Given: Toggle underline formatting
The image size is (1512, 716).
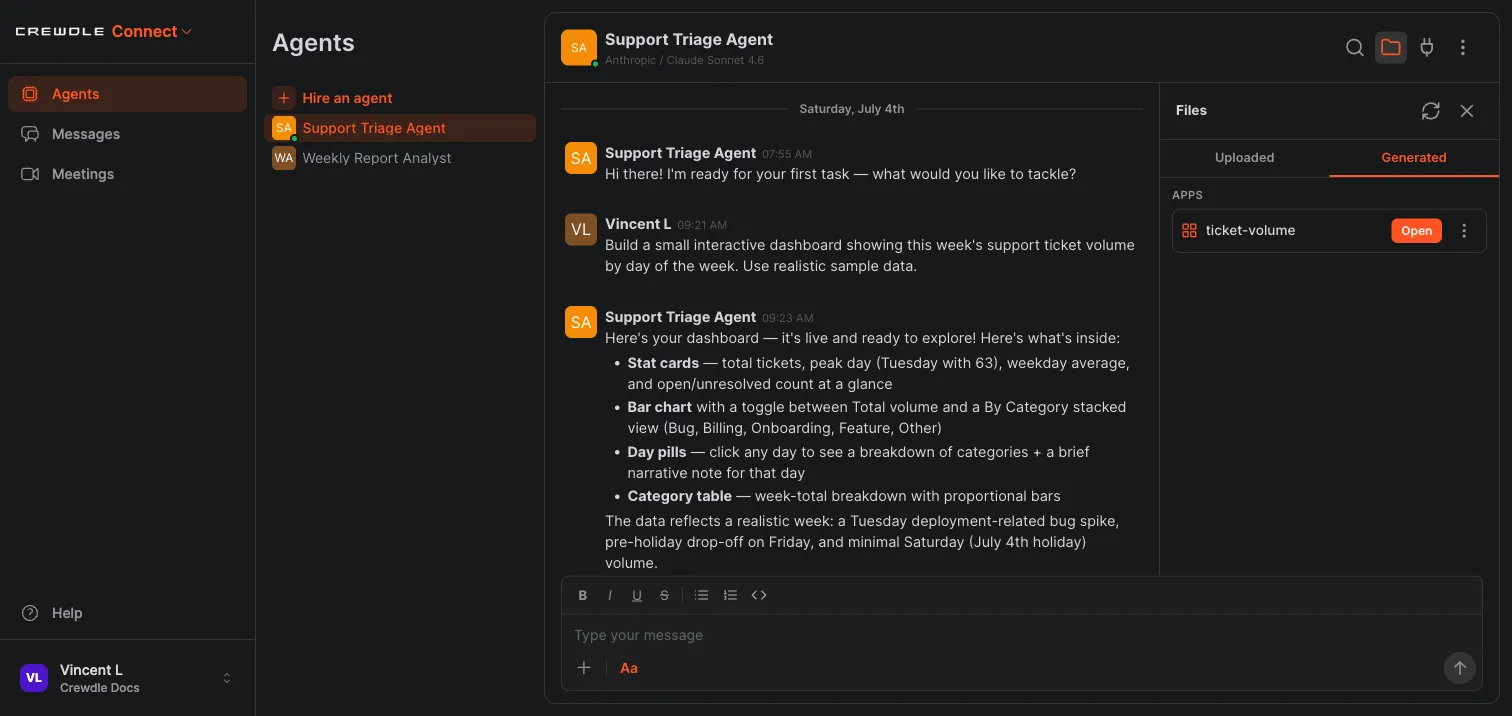Looking at the screenshot, I should 637,595.
